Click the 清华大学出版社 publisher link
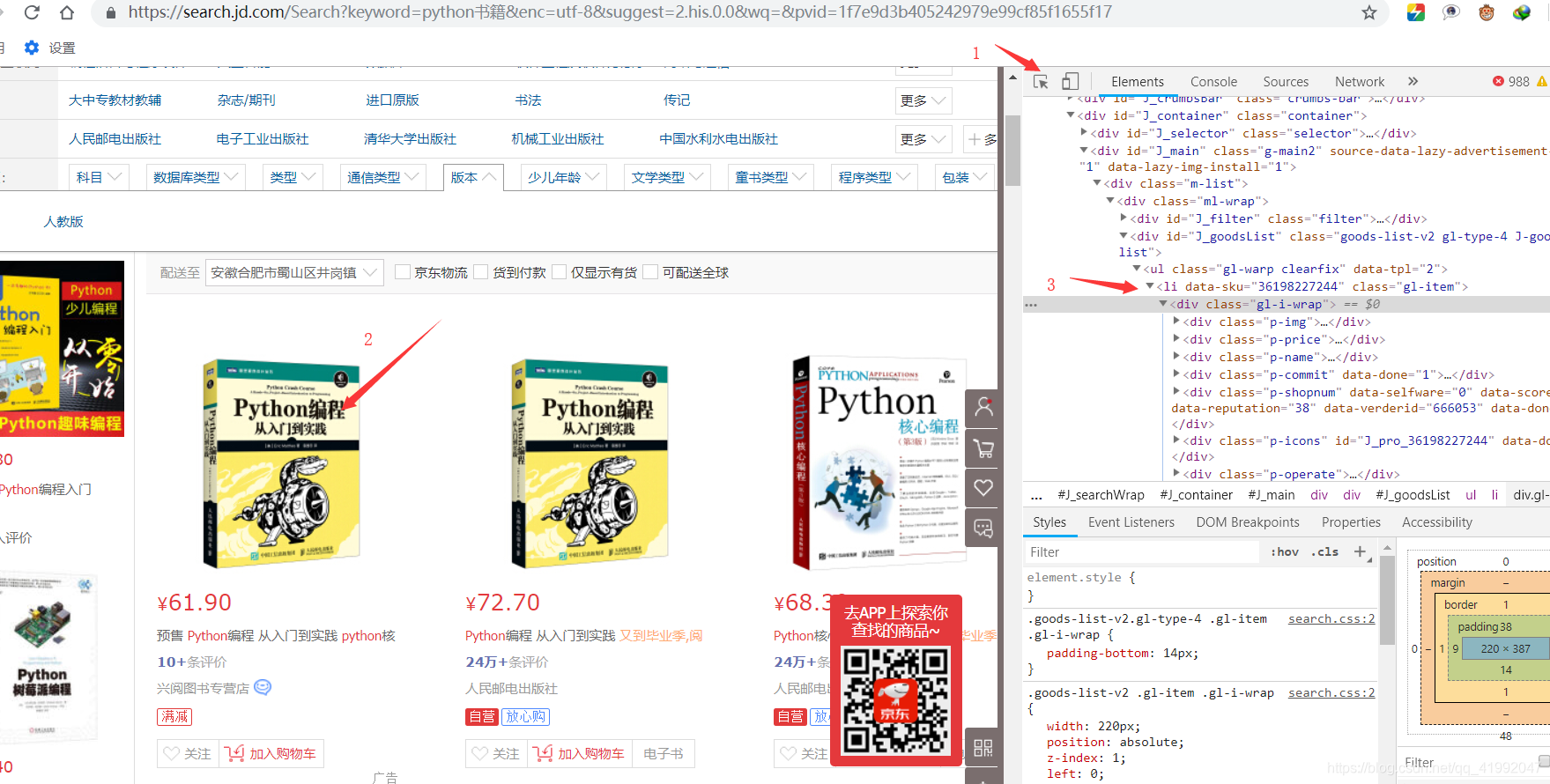Image resolution: width=1550 pixels, height=784 pixels. [x=410, y=138]
